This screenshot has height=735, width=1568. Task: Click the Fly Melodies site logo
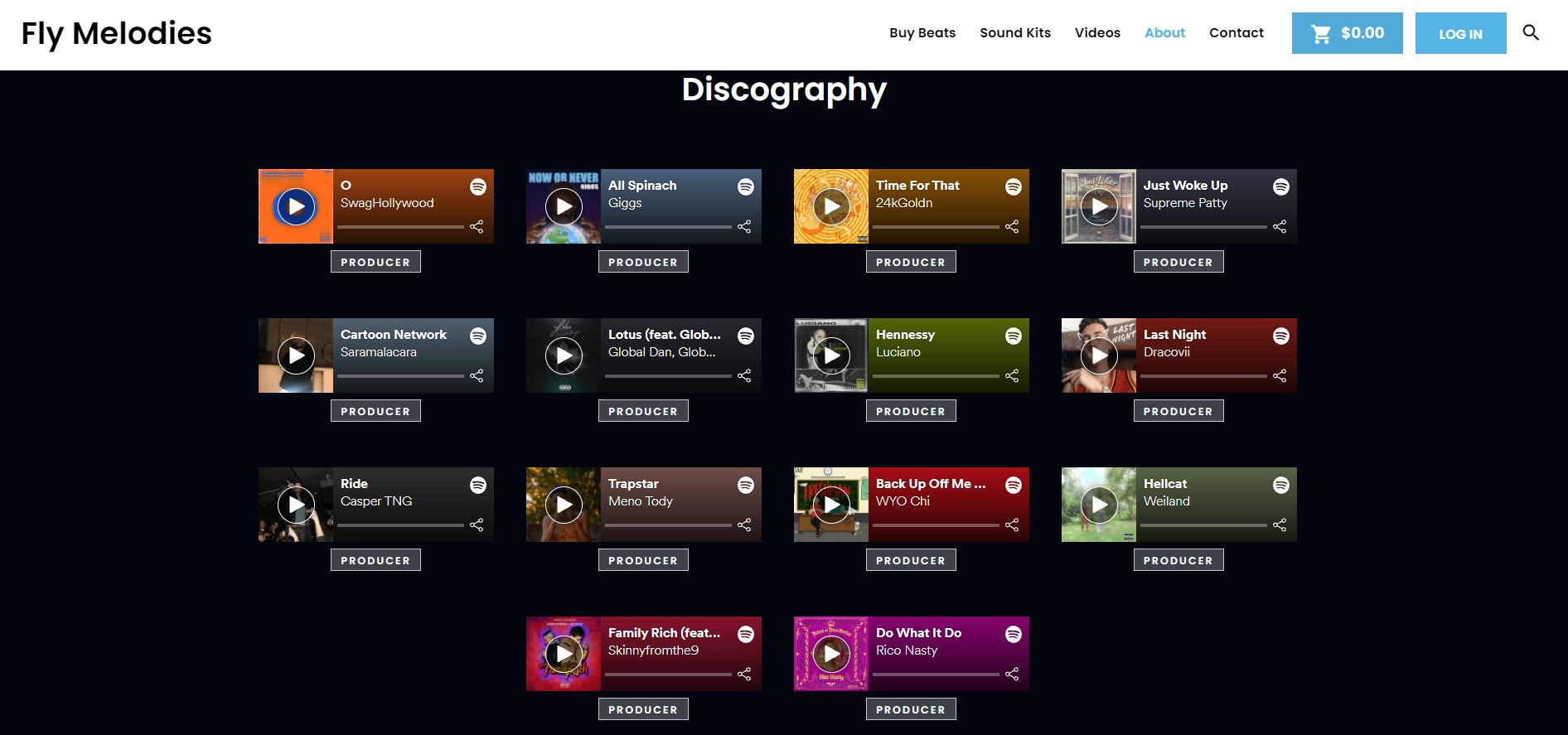[x=117, y=34]
